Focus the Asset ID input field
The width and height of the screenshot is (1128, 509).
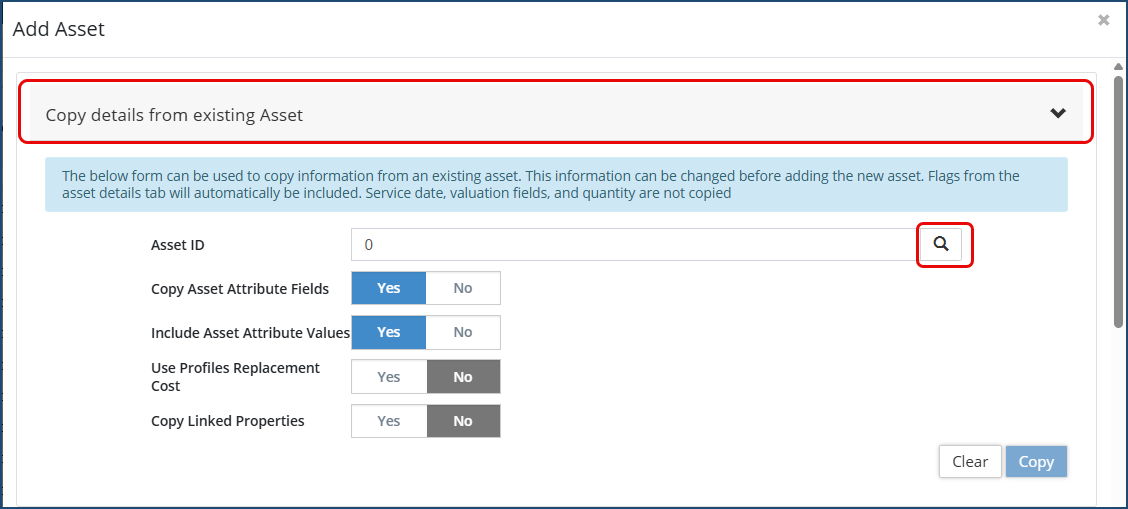click(x=632, y=244)
